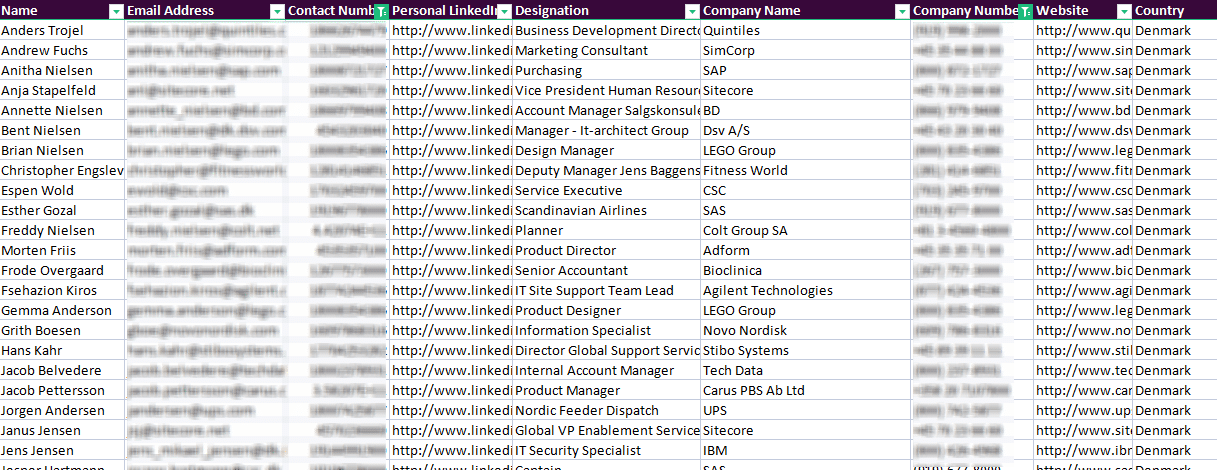Open the Company Name filter dropdown
The width and height of the screenshot is (1217, 470).
coord(903,11)
